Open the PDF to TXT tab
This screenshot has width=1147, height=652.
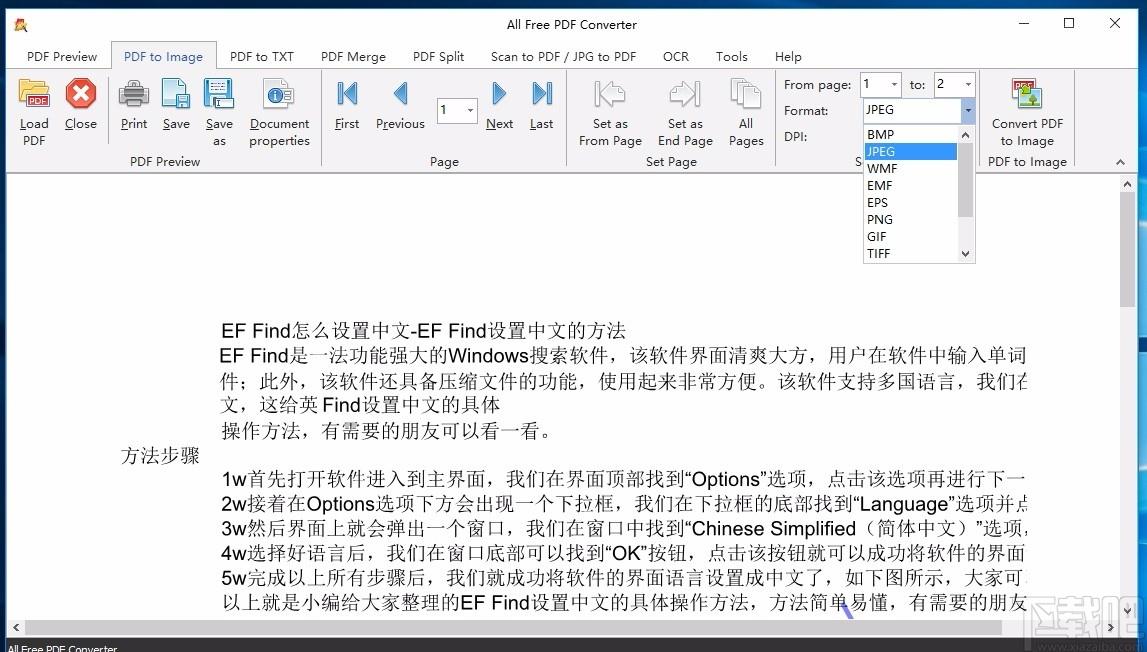262,56
